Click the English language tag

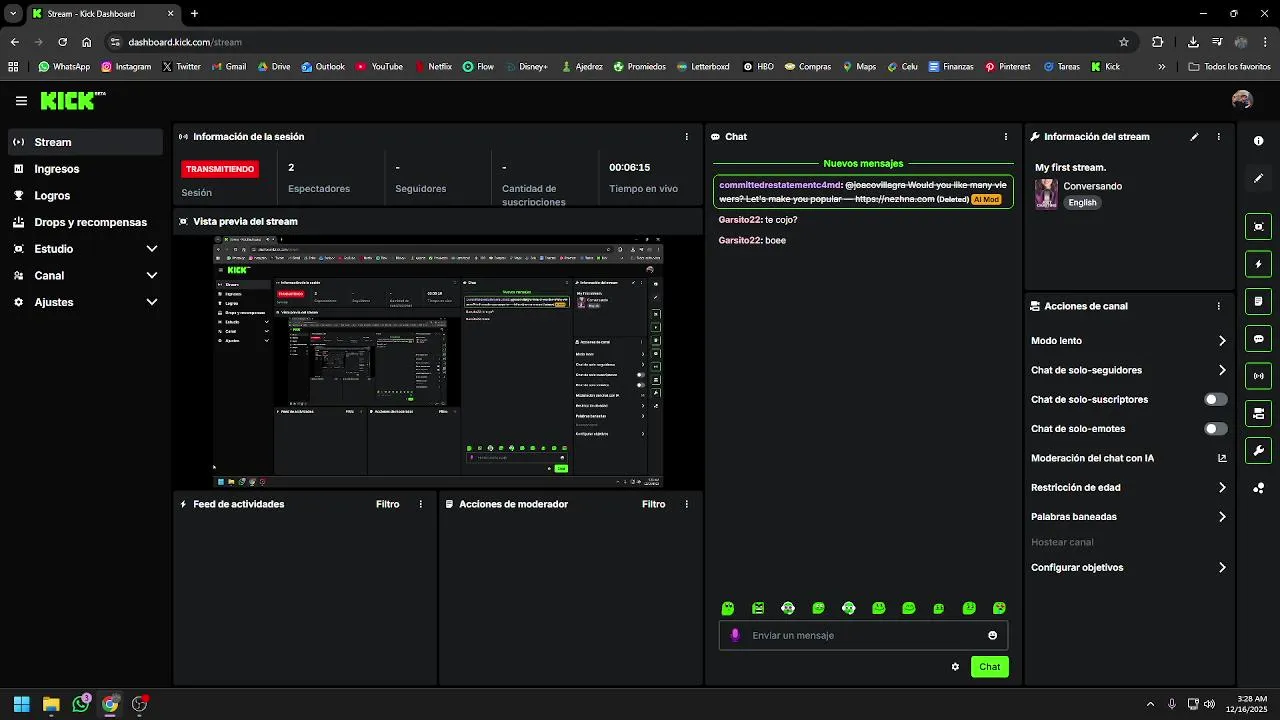(1082, 202)
